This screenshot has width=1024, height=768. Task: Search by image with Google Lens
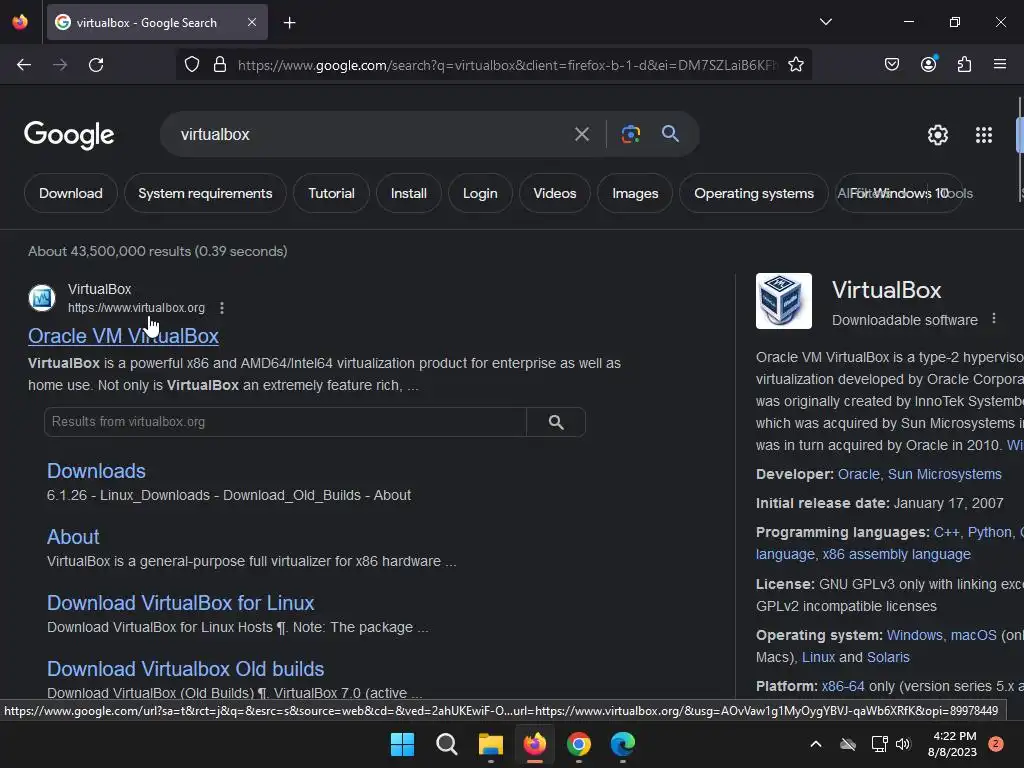[631, 135]
